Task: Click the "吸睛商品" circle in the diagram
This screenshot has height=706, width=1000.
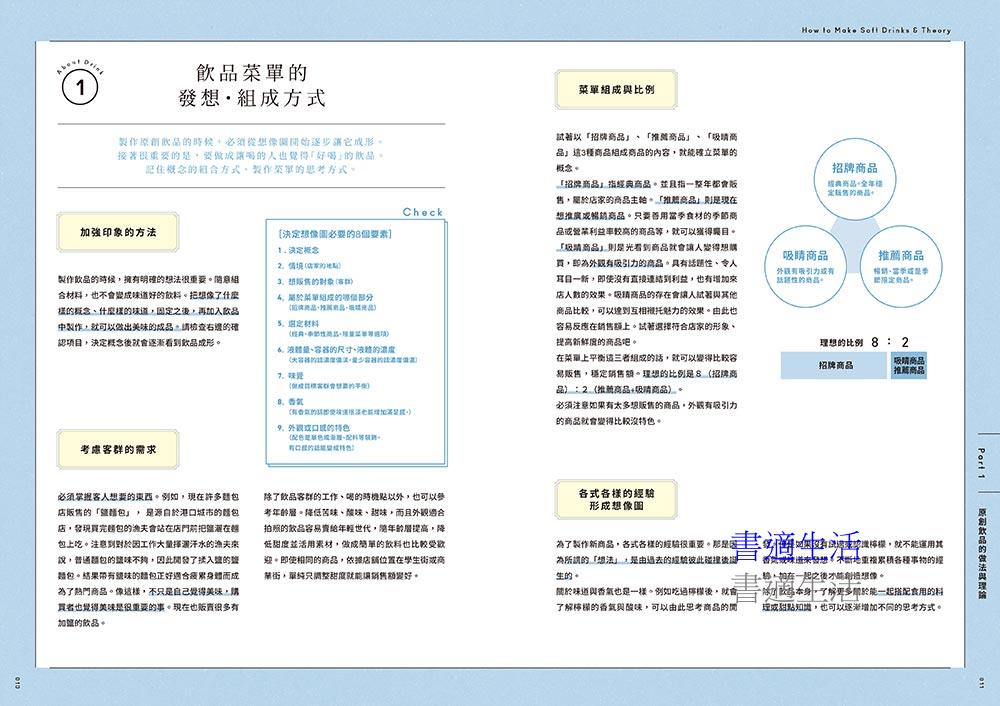Action: 805,266
